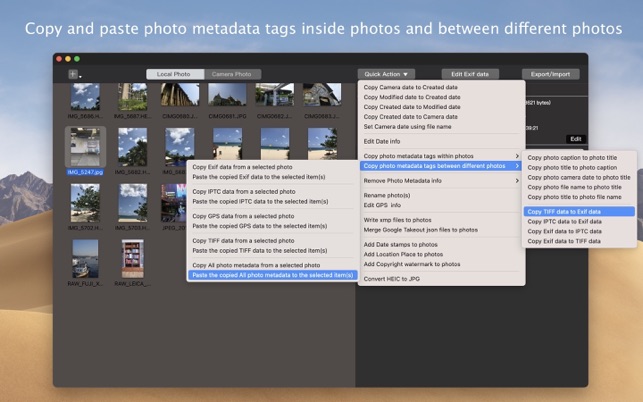This screenshot has width=643, height=402.
Task: Choose Paste the copied All photo metadata item
Action: (273, 275)
